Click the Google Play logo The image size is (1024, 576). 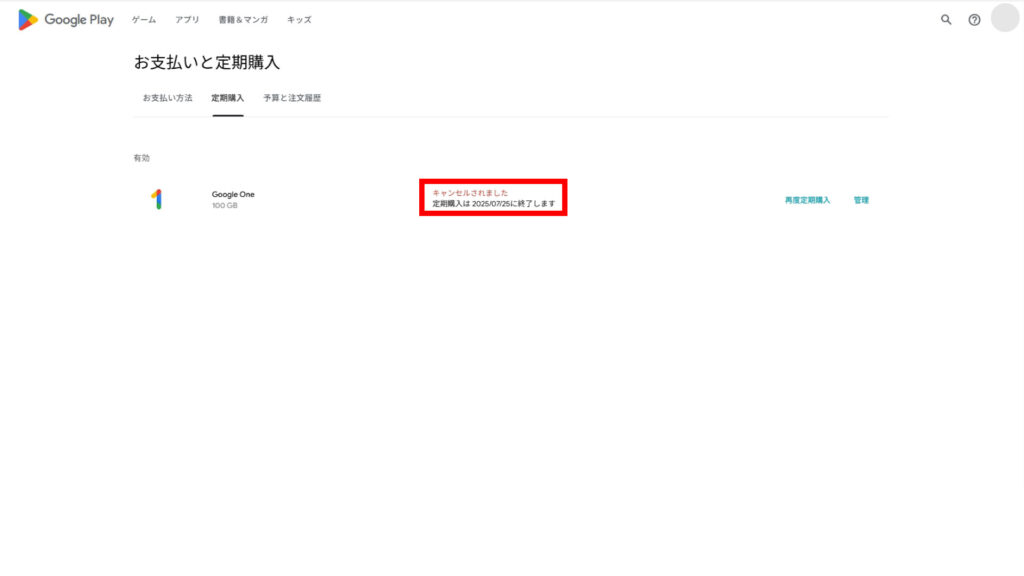pyautogui.click(x=66, y=20)
